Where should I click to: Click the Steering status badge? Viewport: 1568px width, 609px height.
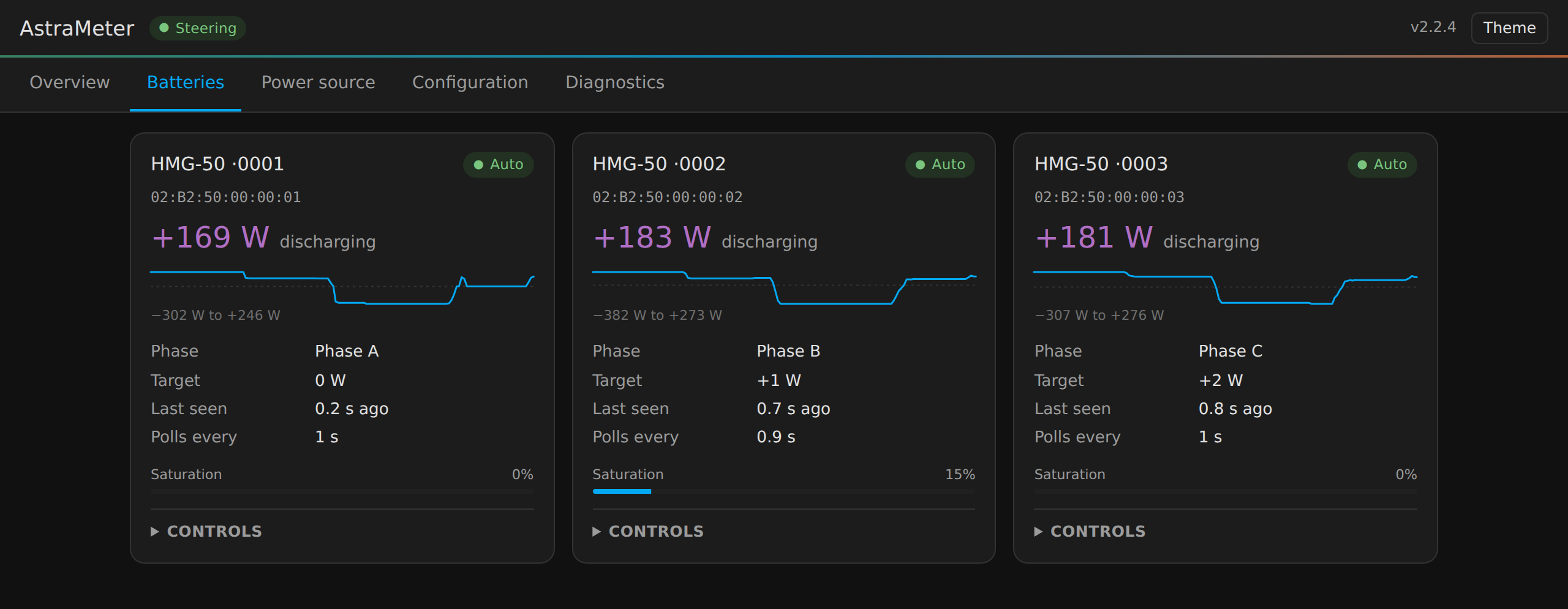(x=198, y=28)
